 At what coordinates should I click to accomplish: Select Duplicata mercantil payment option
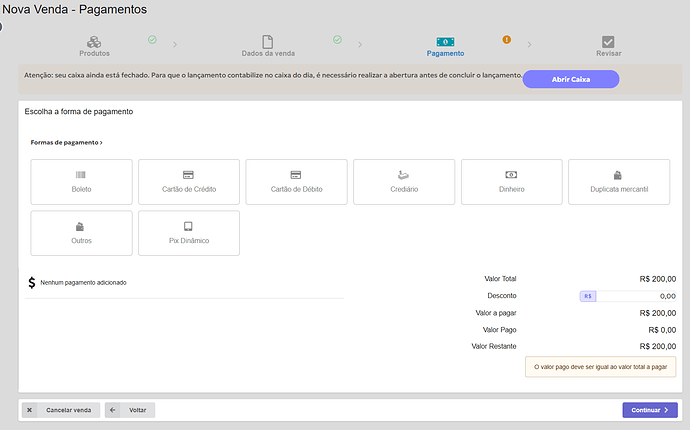[x=618, y=181]
